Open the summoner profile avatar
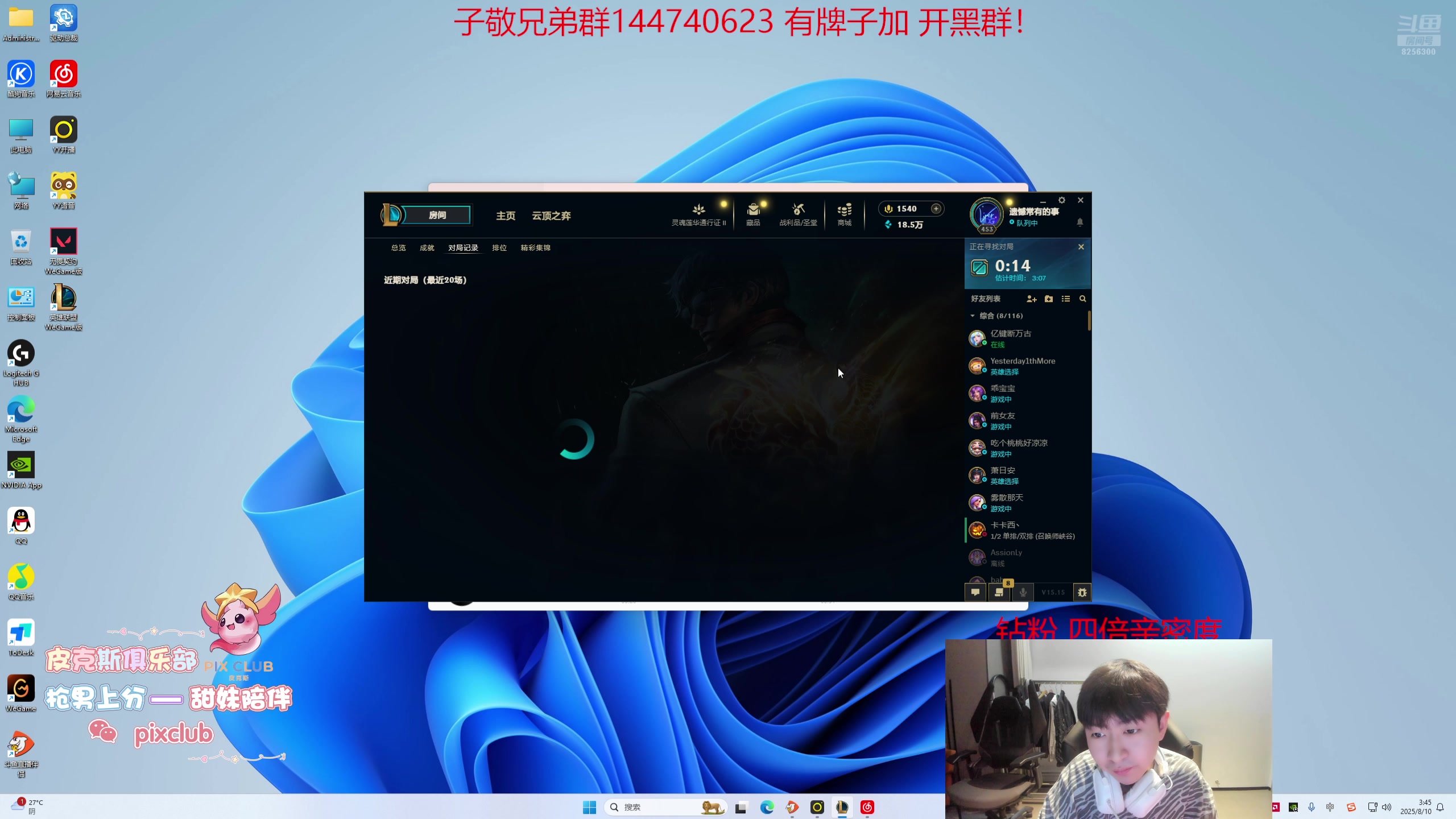1456x819 pixels. [x=987, y=216]
